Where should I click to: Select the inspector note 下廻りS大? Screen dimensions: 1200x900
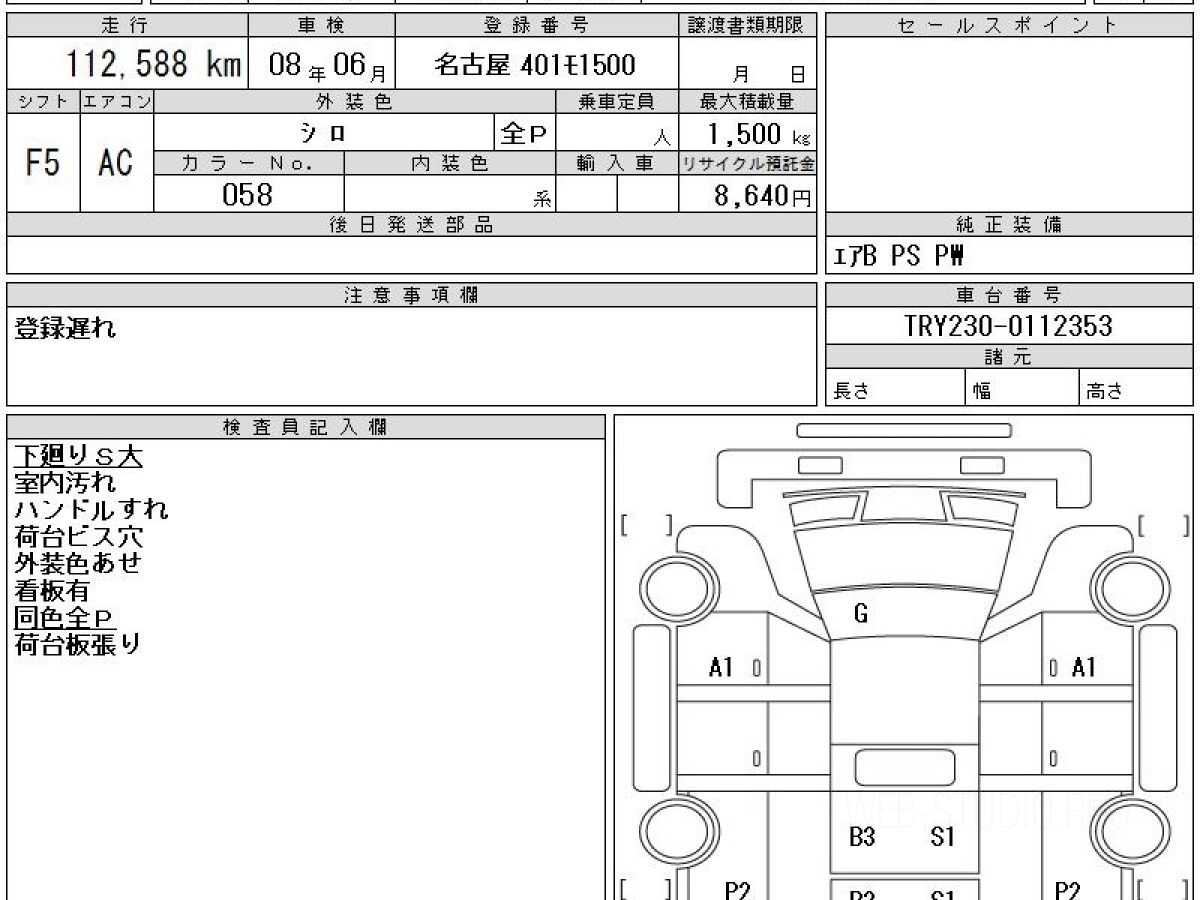(x=78, y=457)
